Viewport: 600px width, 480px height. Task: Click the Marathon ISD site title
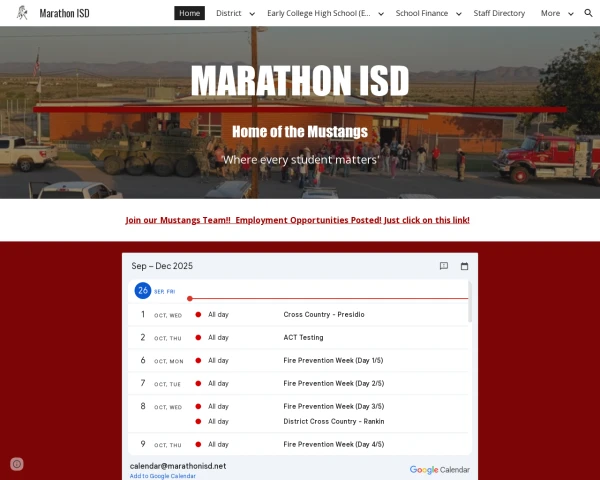(x=64, y=13)
